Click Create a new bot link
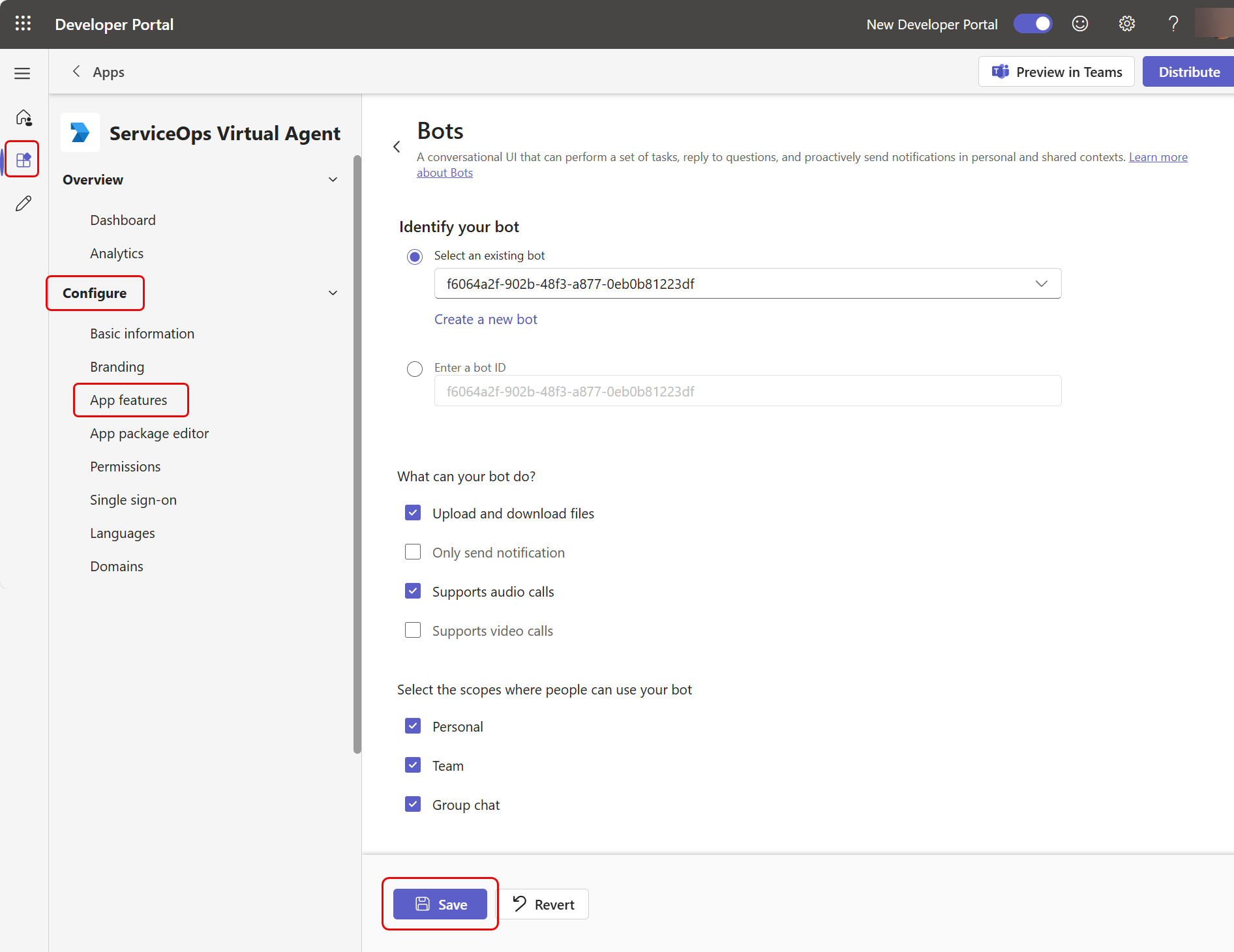The width and height of the screenshot is (1234, 952). pyautogui.click(x=485, y=320)
